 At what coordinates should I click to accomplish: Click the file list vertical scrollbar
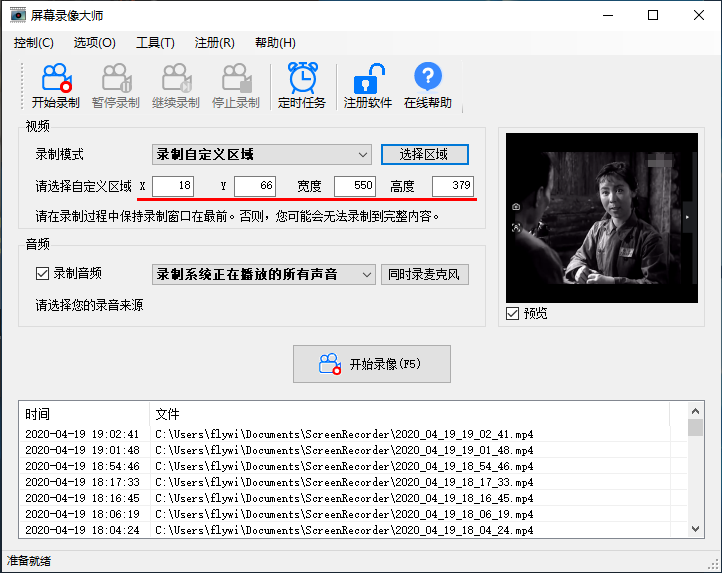695,470
